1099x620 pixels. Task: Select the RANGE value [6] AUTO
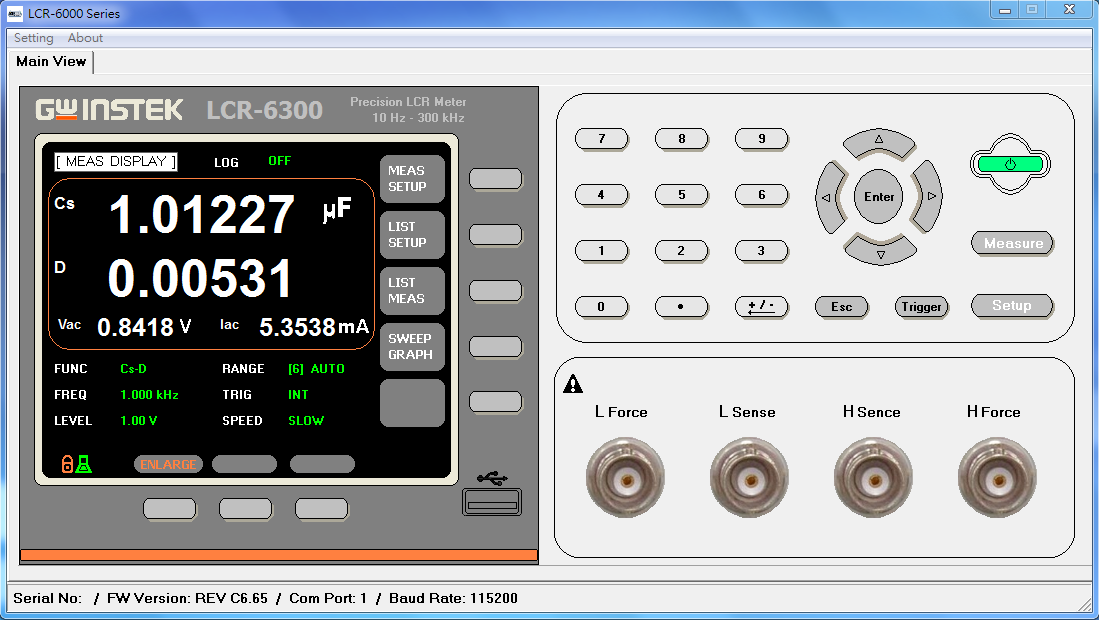point(316,369)
